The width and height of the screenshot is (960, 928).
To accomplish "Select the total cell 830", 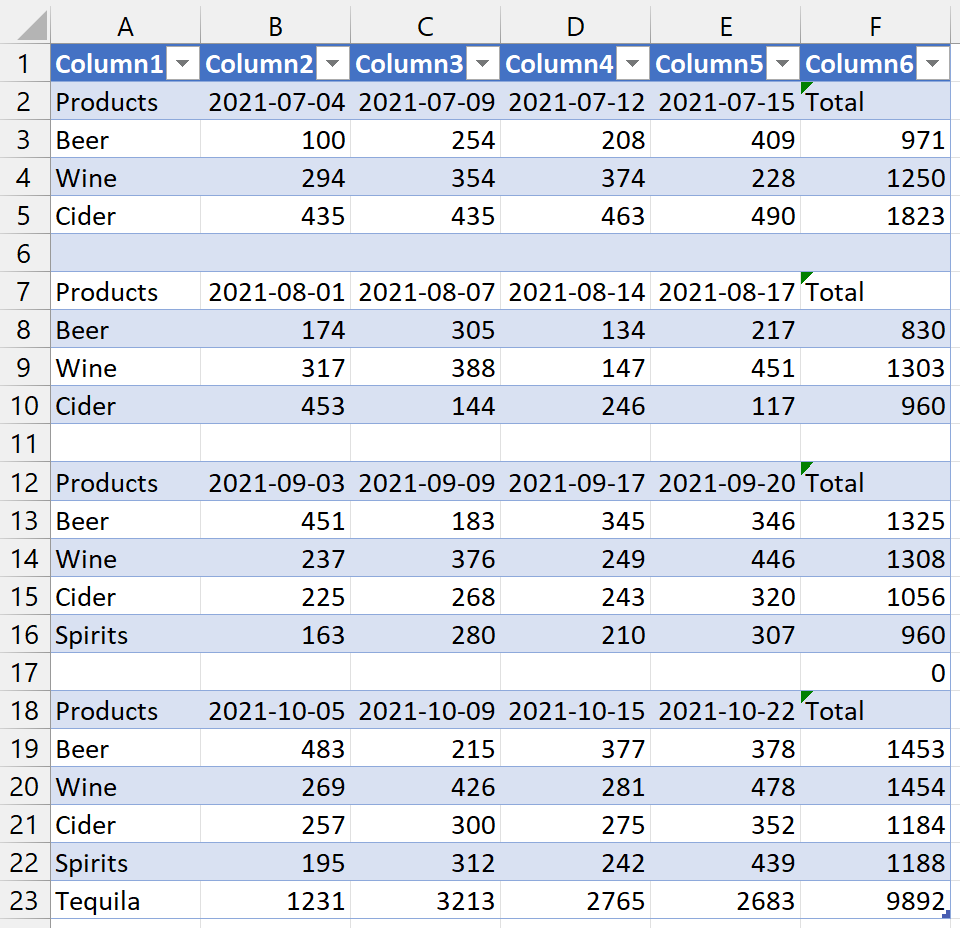I will 876,329.
